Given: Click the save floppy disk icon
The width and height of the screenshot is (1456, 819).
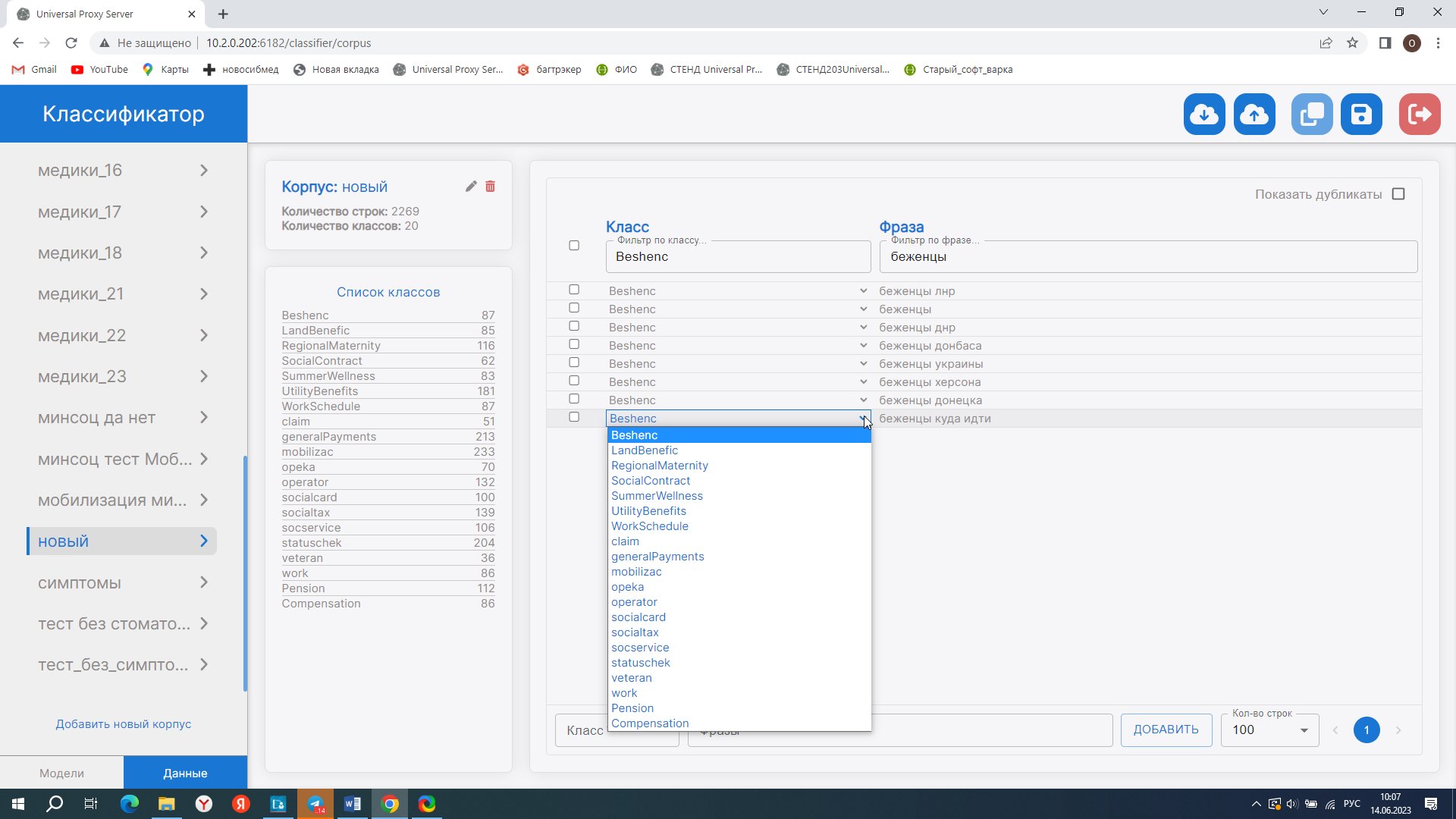Looking at the screenshot, I should coord(1361,115).
